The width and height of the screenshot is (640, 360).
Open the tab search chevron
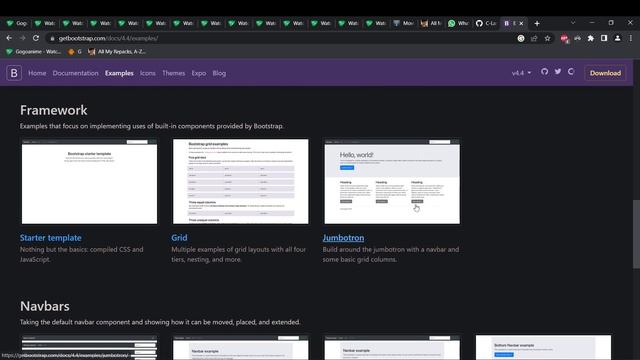point(573,23)
